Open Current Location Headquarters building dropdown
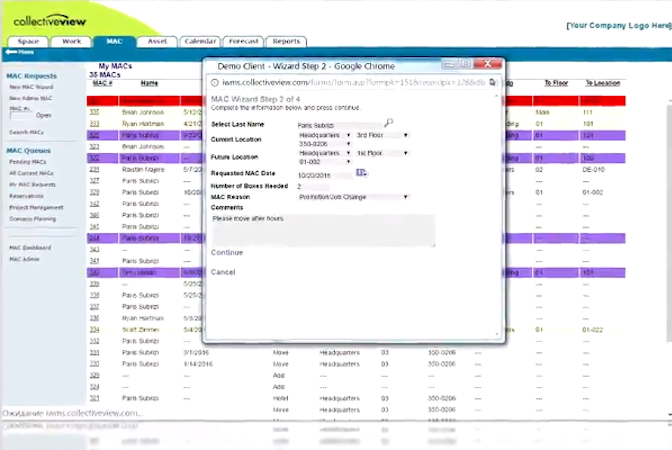 click(324, 135)
